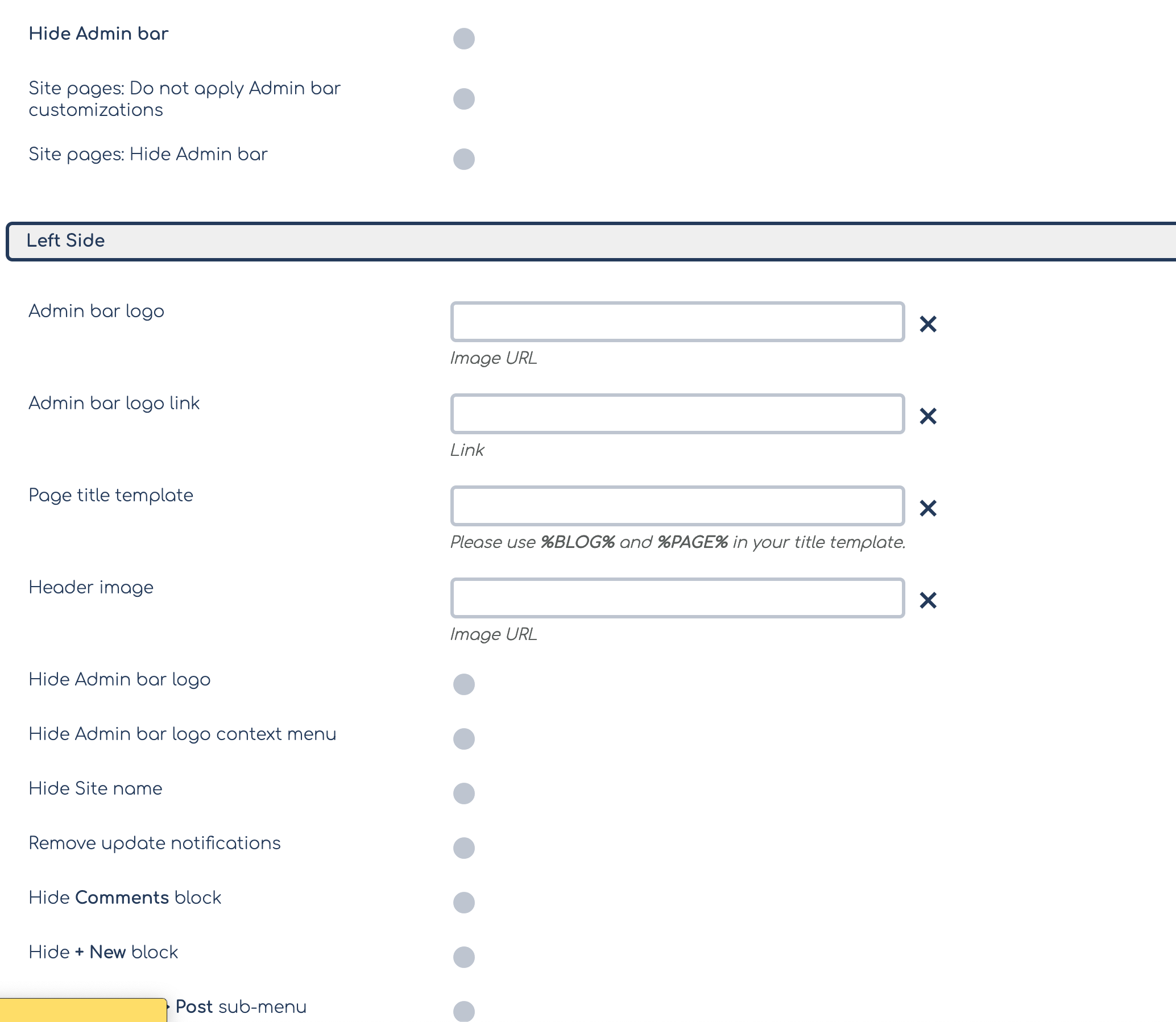The width and height of the screenshot is (1176, 1022).
Task: Focus the Admin bar logo link input
Action: coord(677,414)
